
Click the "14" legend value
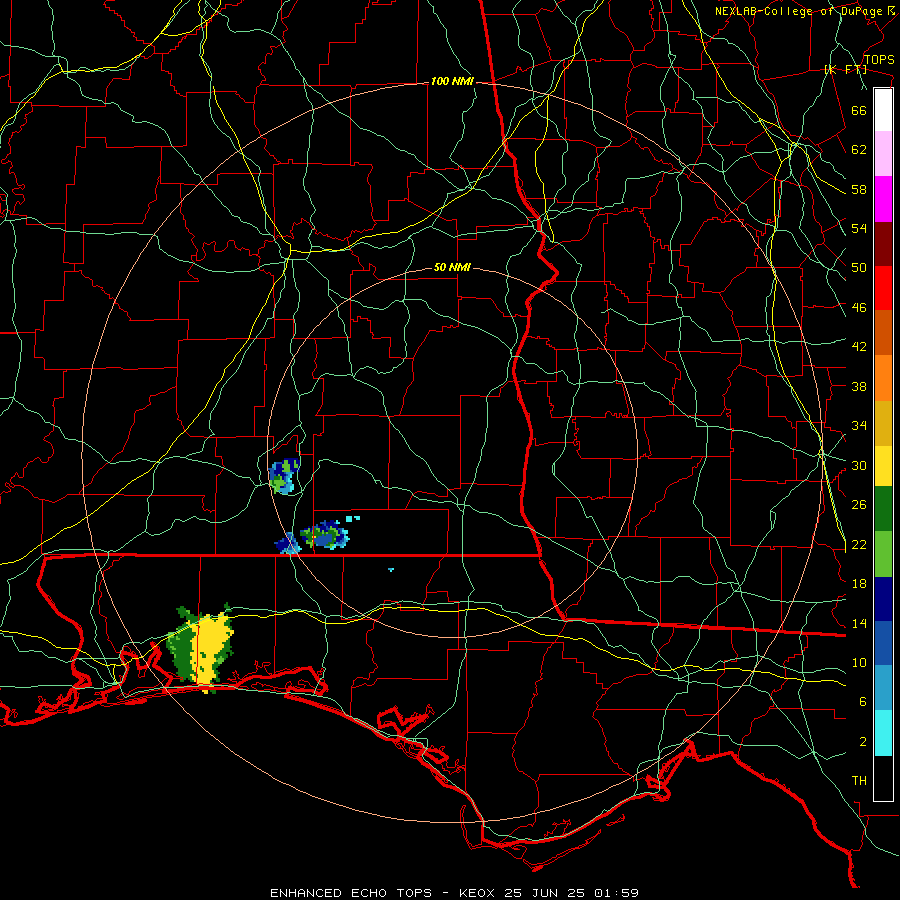859,623
